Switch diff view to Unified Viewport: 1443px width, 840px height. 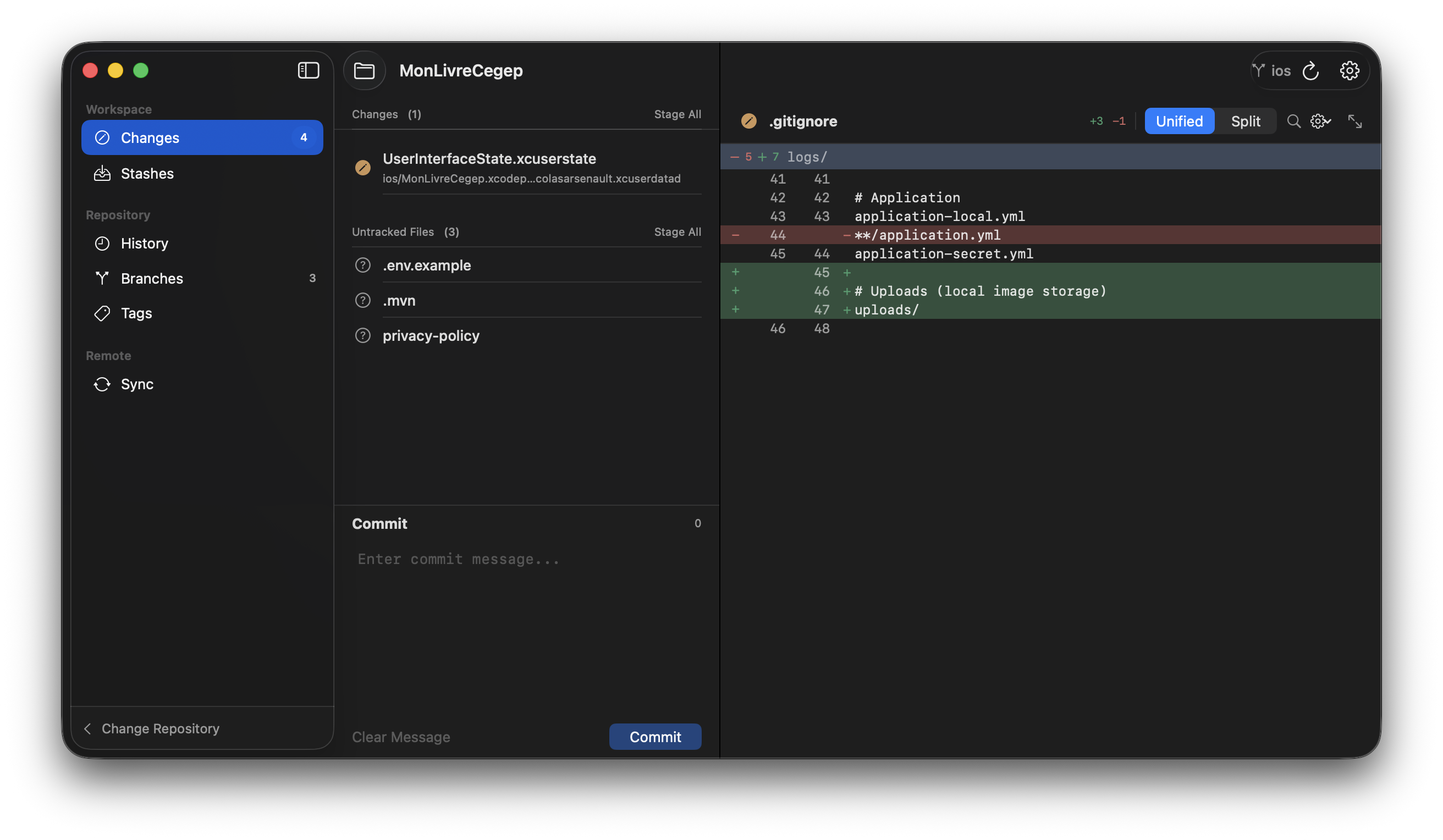1179,121
